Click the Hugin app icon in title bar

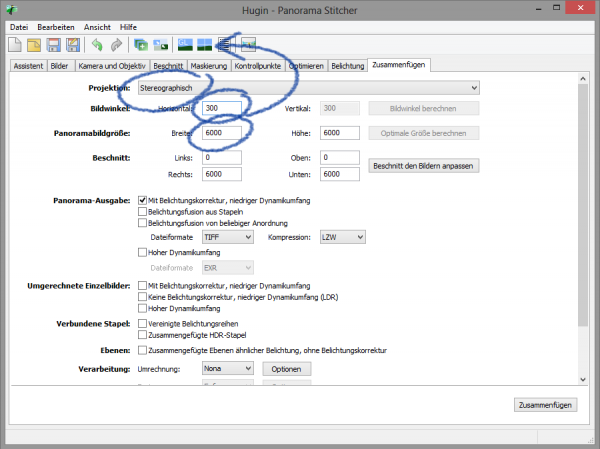tap(11, 10)
